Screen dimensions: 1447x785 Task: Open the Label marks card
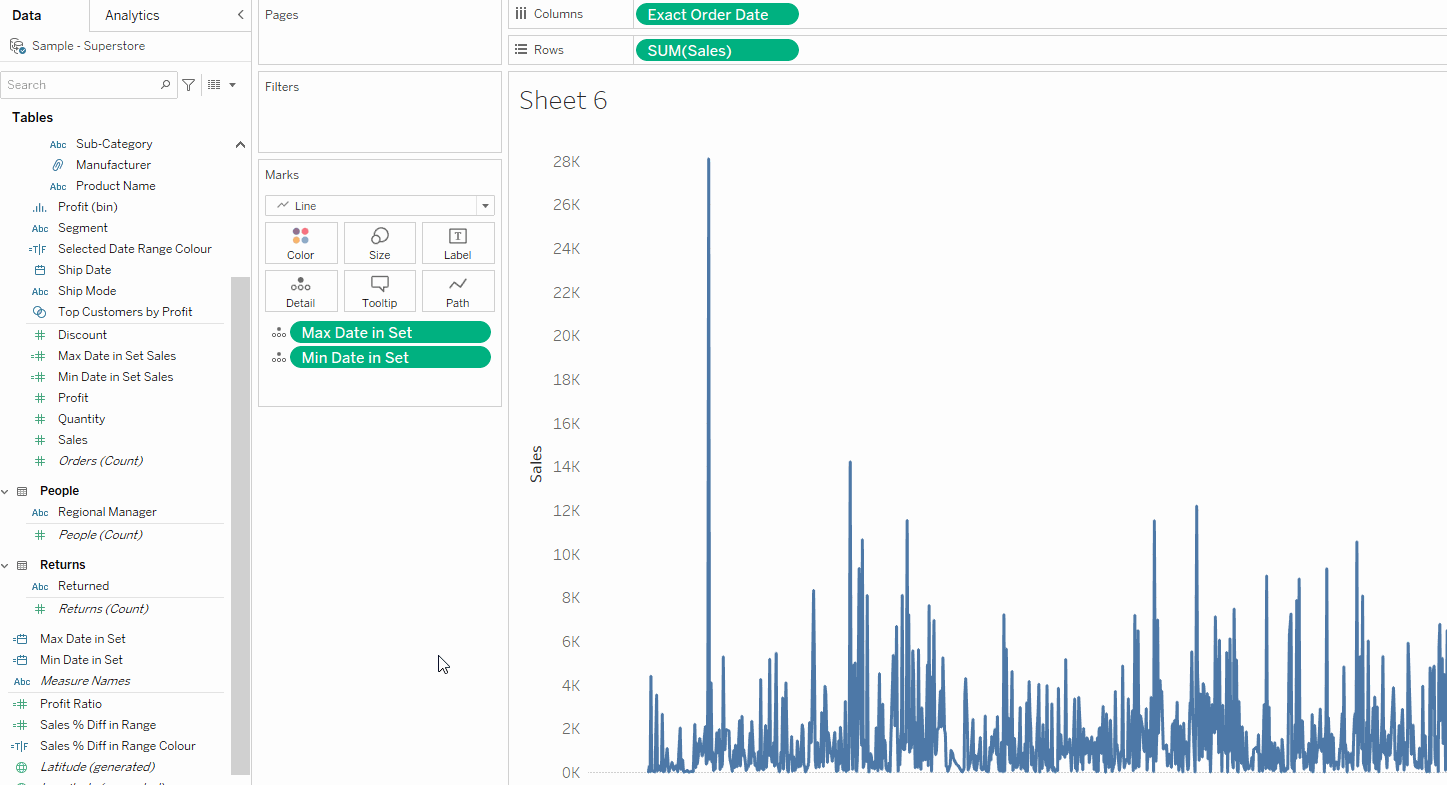coord(458,243)
